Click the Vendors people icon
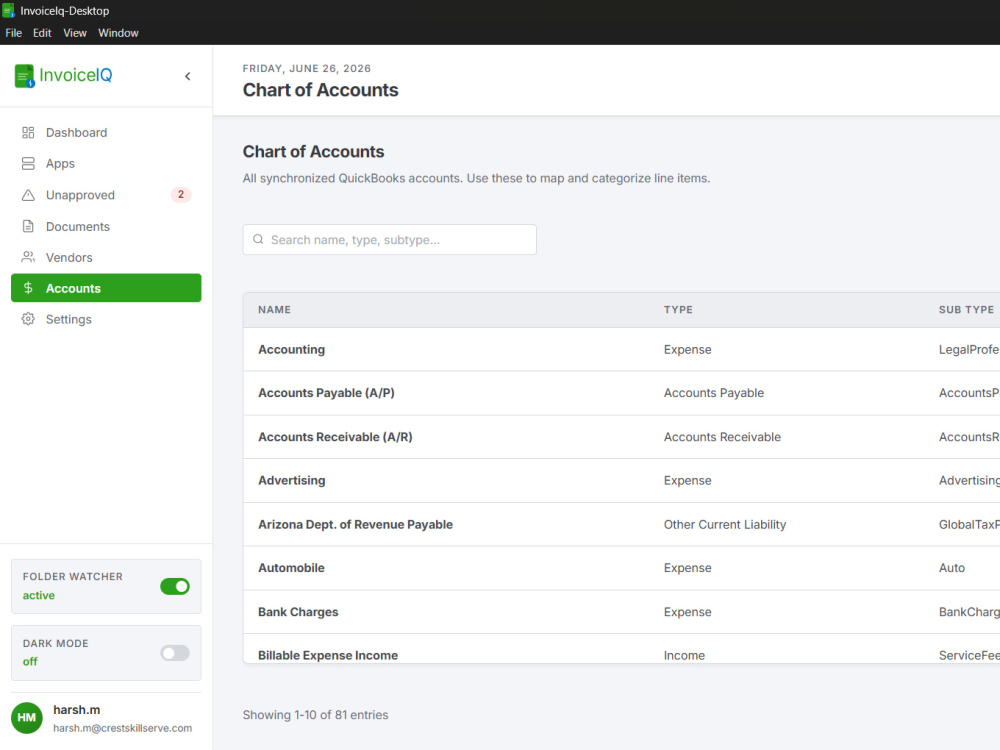This screenshot has height=750, width=1000. tap(28, 257)
